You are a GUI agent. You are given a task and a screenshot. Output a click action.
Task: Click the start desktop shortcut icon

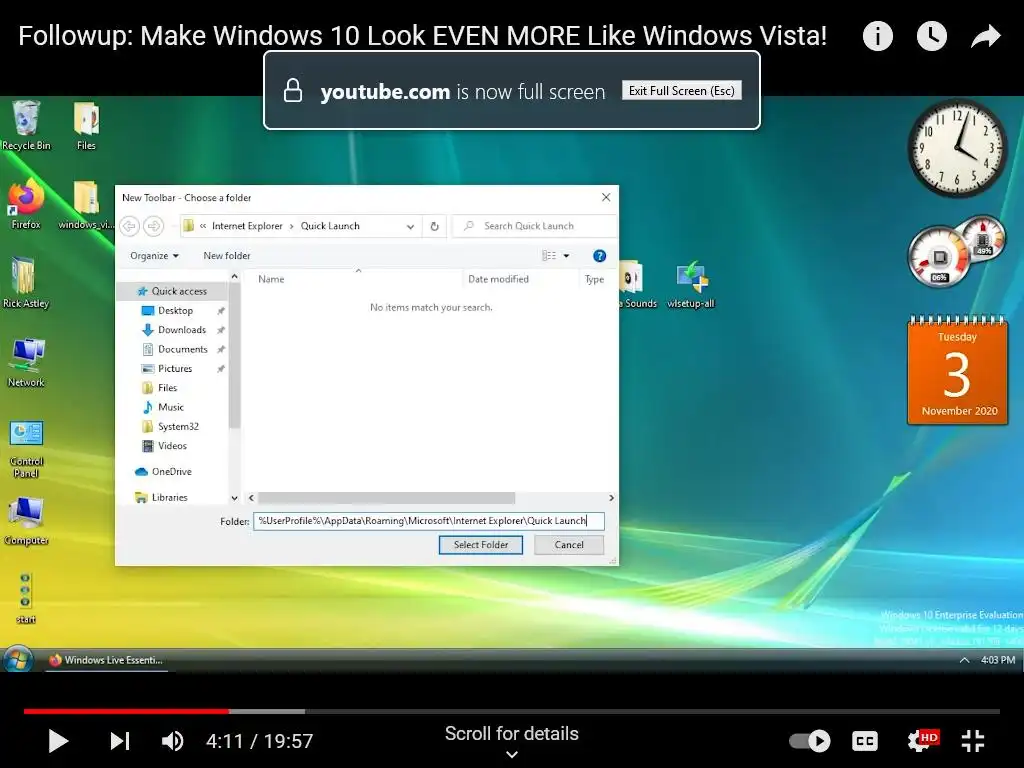click(x=25, y=598)
